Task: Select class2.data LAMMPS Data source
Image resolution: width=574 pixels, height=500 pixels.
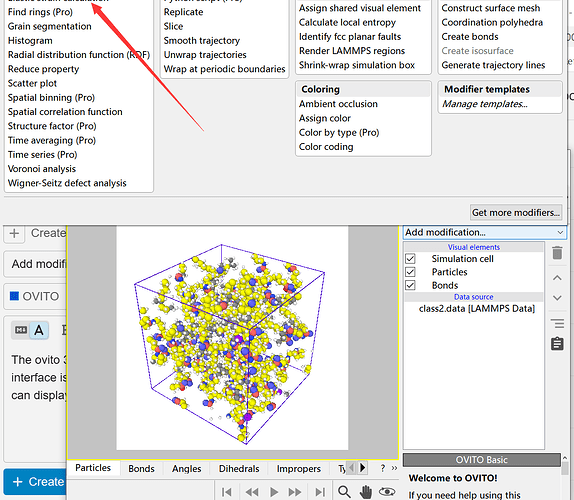Action: coord(477,309)
